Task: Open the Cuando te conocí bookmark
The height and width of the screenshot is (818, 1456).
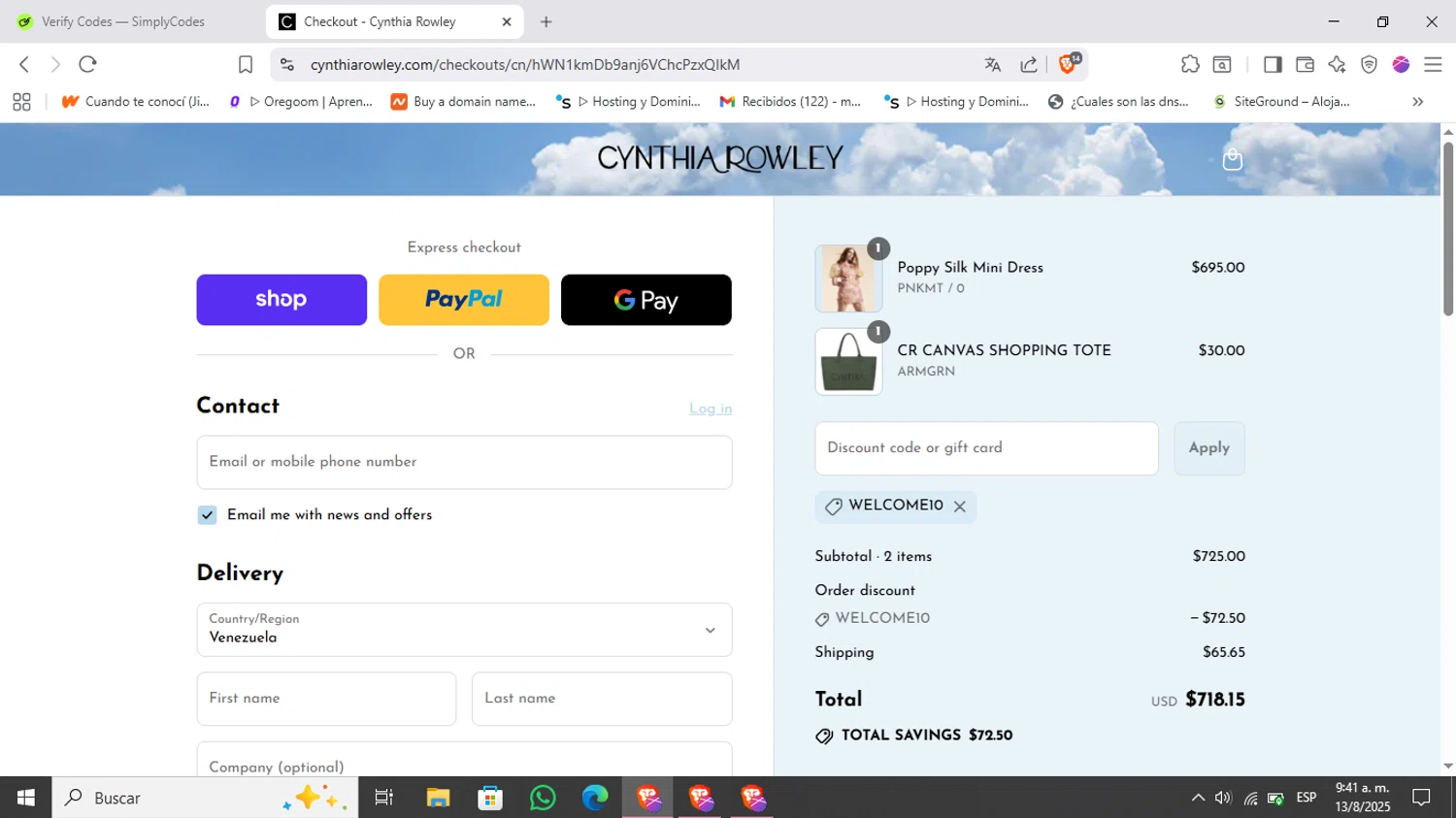Action: [136, 101]
